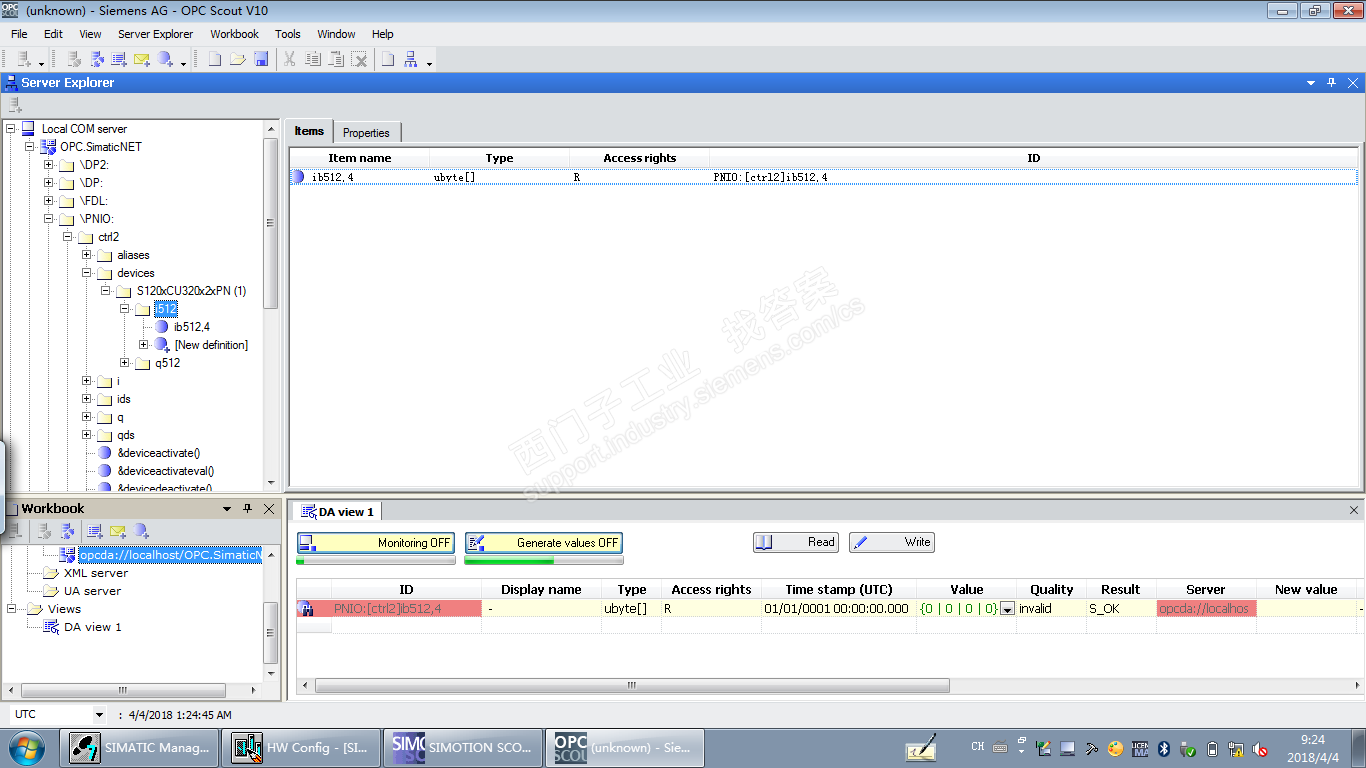Click the muted volume tray icon
Image resolution: width=1366 pixels, height=768 pixels.
coord(1260,748)
